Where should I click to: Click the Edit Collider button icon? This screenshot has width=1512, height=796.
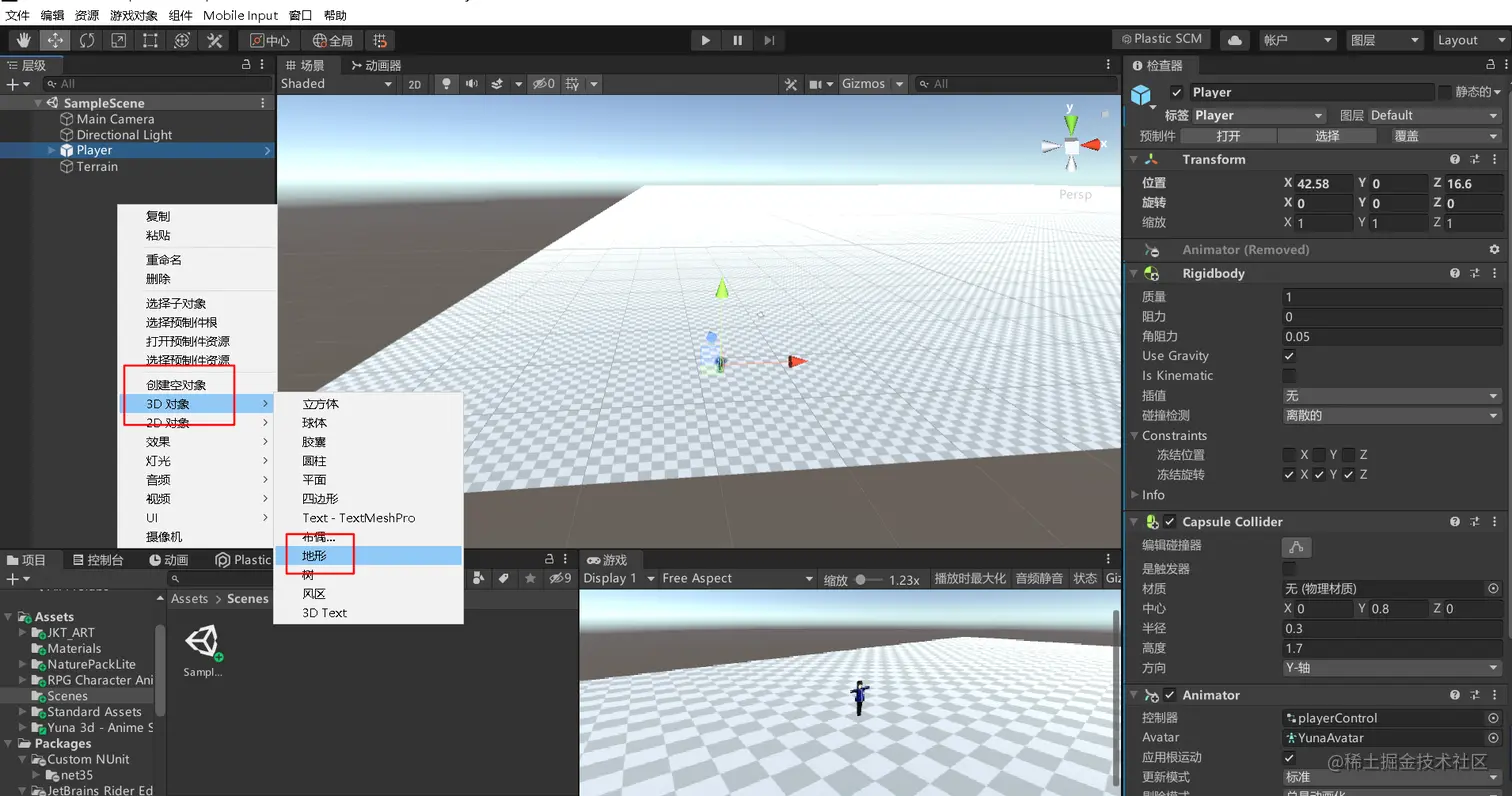pos(1297,546)
